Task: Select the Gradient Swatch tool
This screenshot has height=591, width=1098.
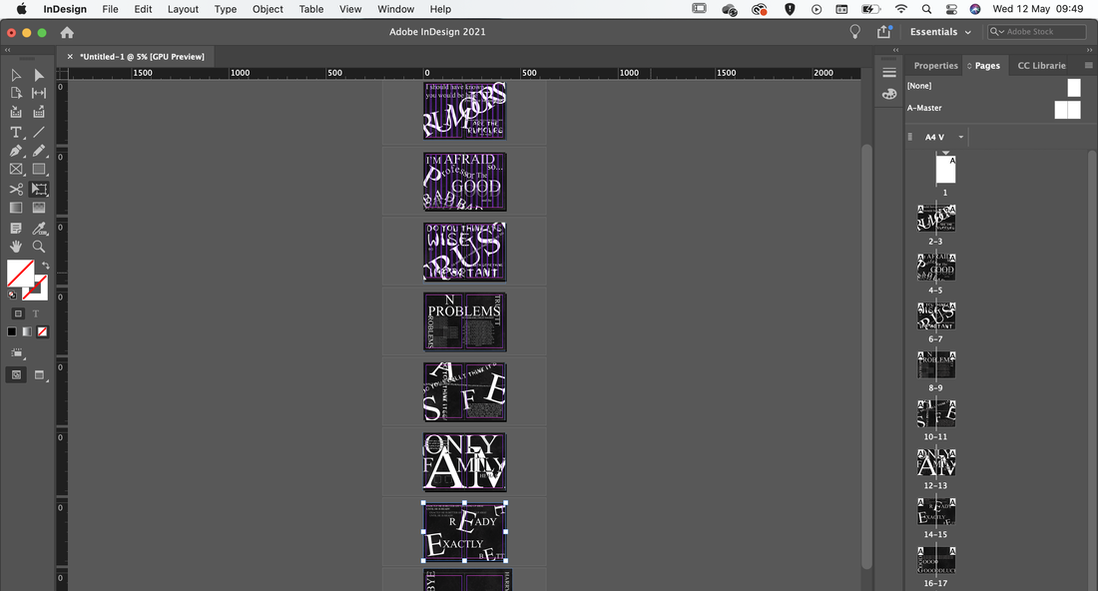Action: (16, 208)
